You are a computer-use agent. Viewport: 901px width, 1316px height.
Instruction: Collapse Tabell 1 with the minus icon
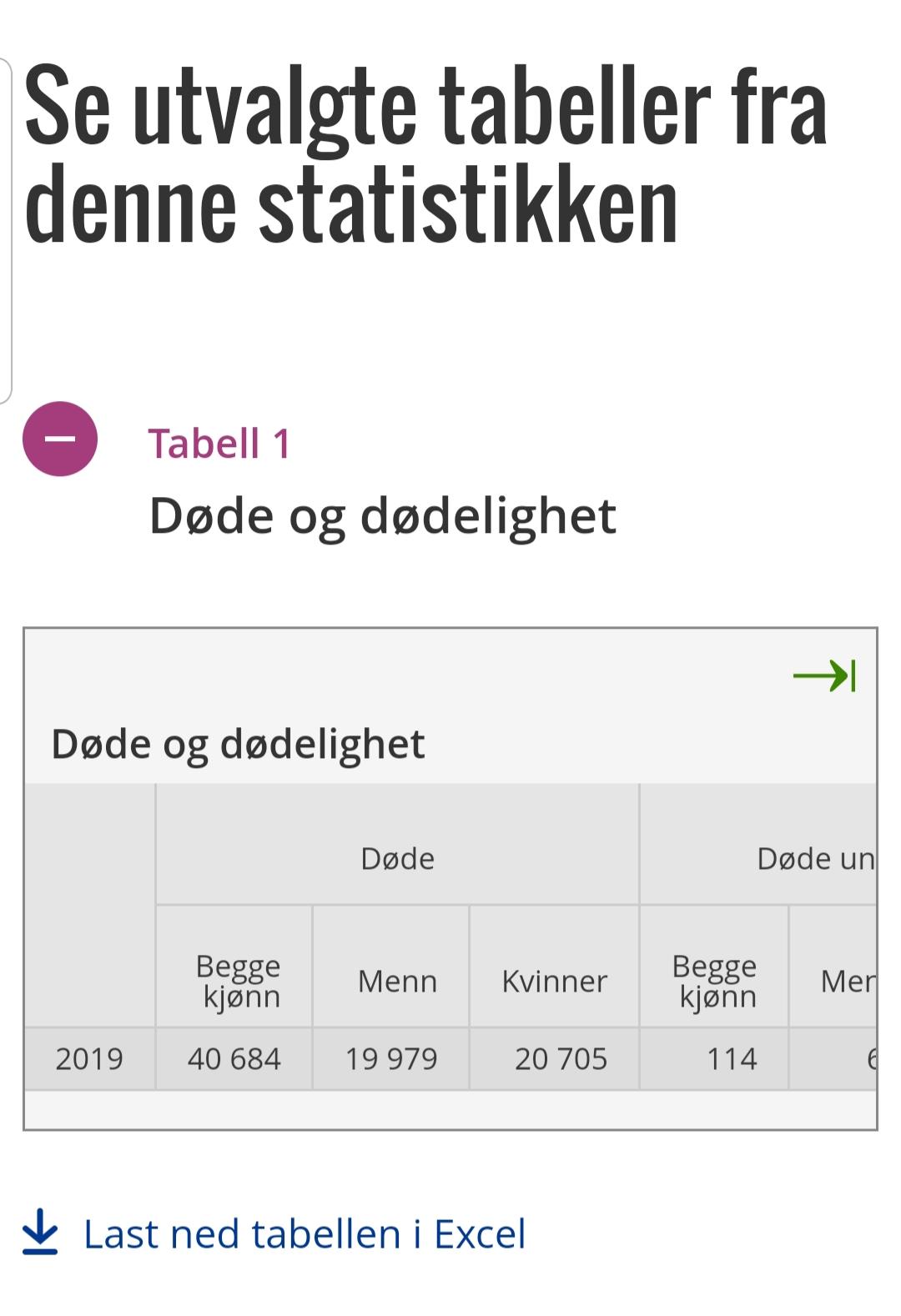click(x=60, y=439)
